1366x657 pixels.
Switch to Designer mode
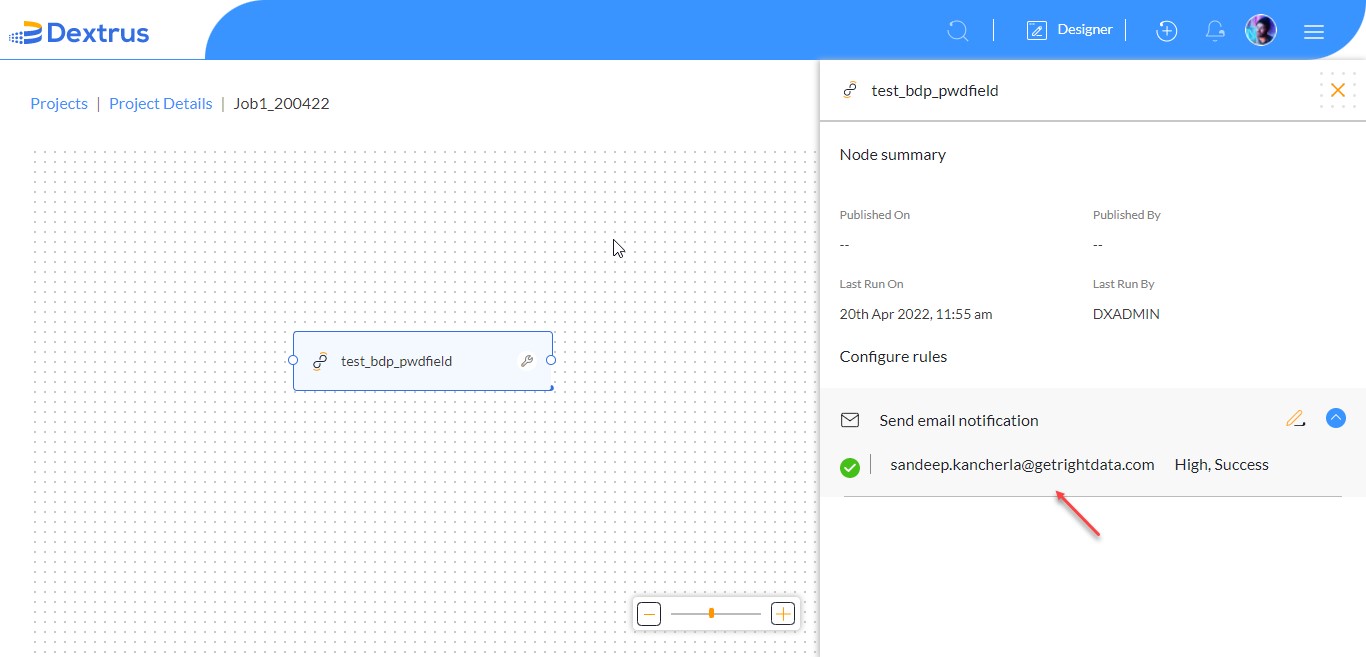[1070, 30]
